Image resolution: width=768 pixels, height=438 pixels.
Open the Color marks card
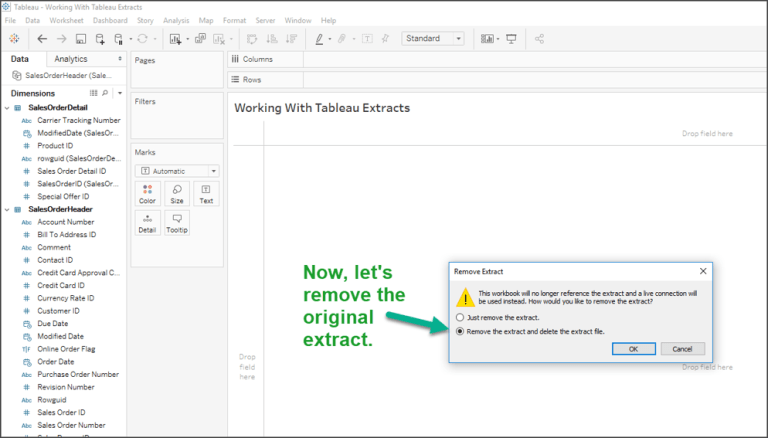[147, 193]
